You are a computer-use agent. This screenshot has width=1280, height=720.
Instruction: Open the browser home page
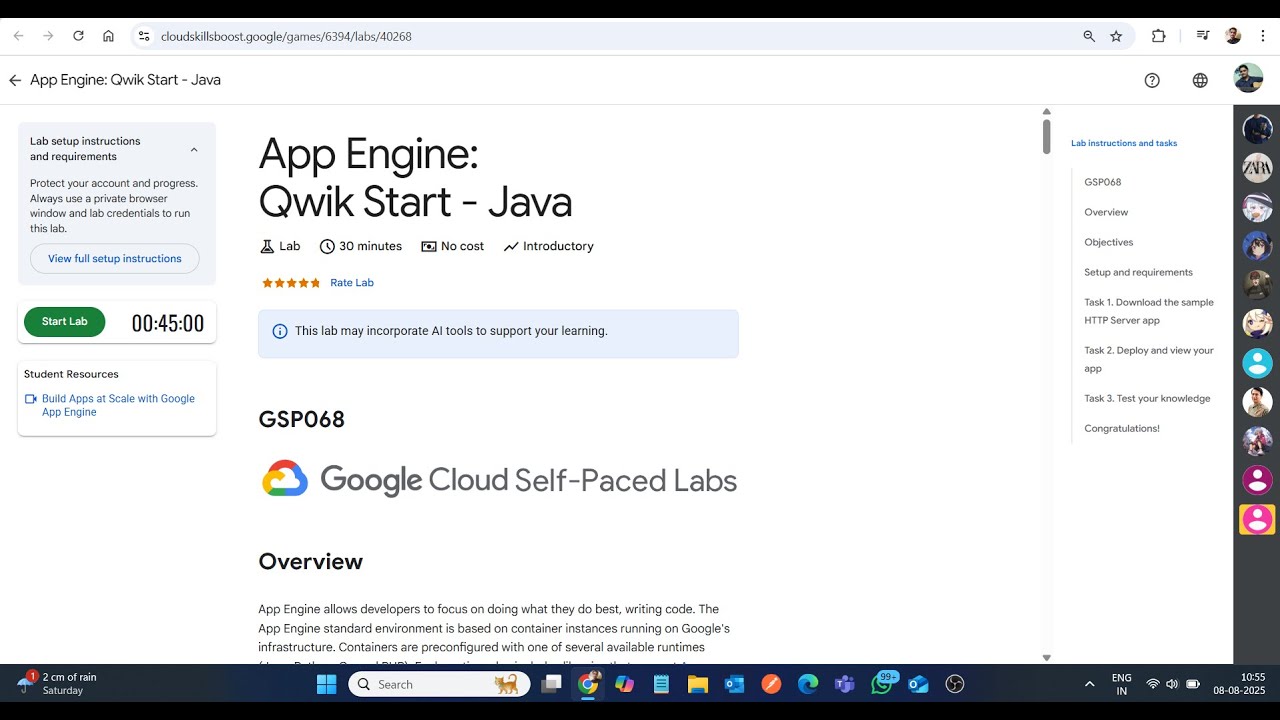tap(108, 36)
